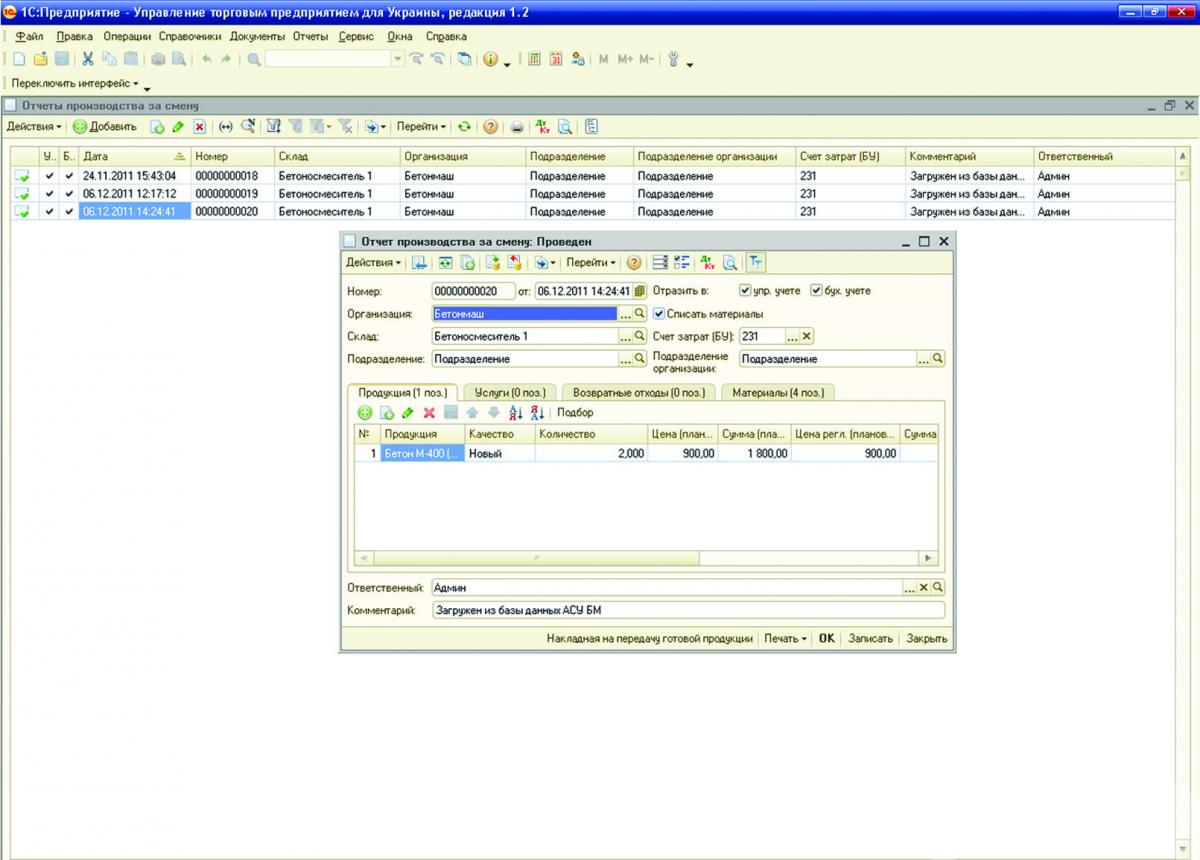Open the Справочники menu

pos(190,36)
